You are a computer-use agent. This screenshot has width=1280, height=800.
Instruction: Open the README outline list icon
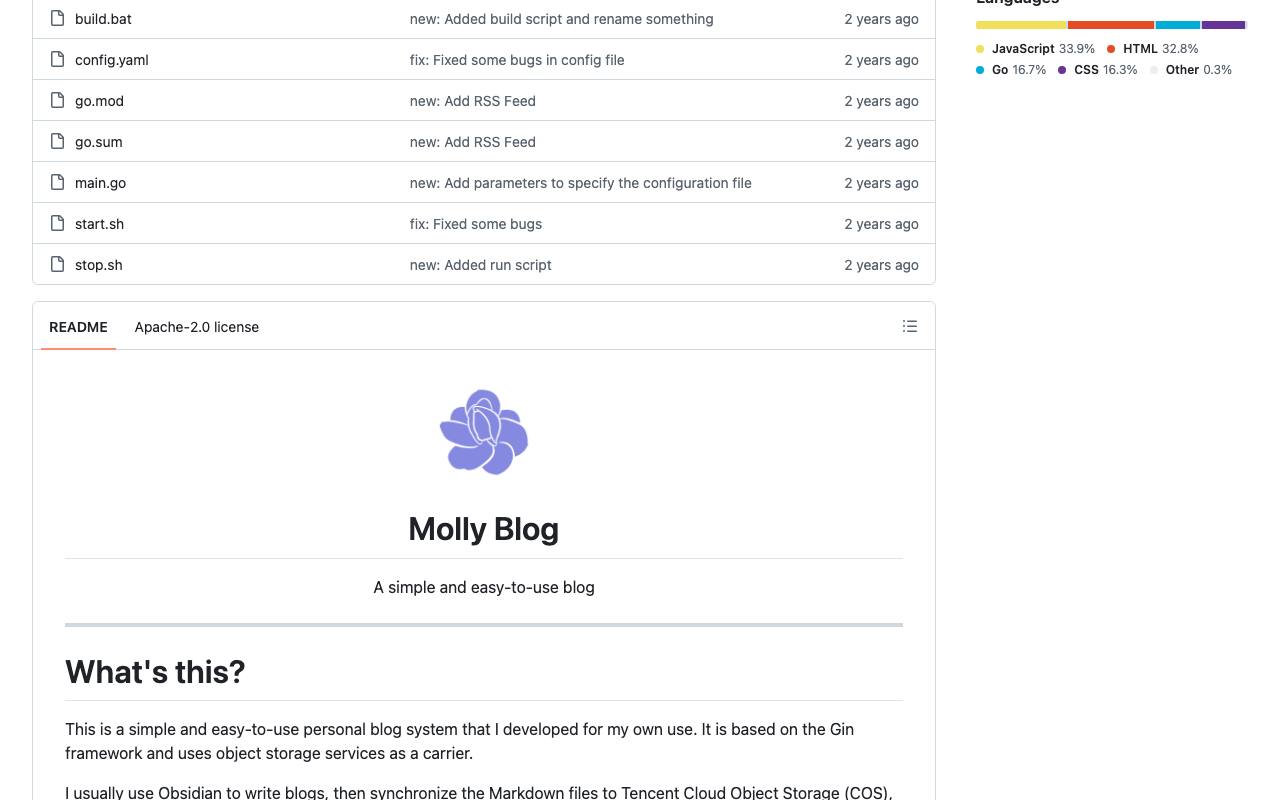pyautogui.click(x=910, y=326)
